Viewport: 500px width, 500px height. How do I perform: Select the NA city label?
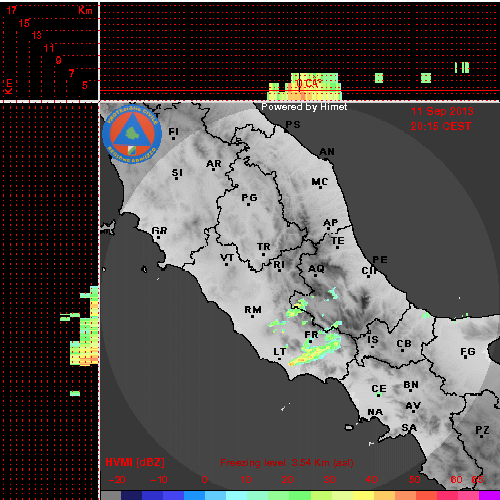pos(375,412)
